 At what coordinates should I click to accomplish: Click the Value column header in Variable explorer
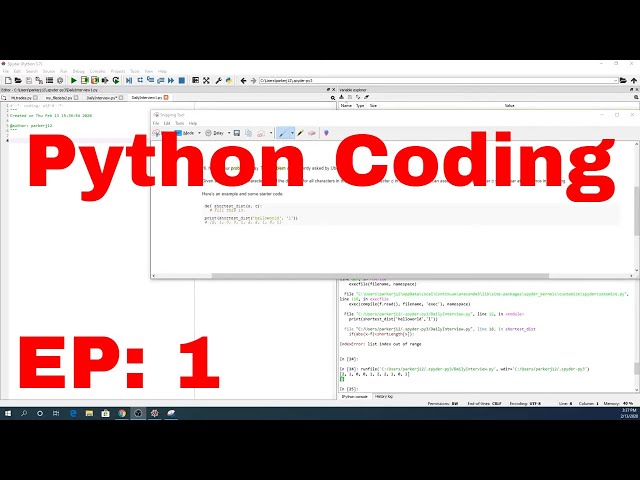point(509,105)
